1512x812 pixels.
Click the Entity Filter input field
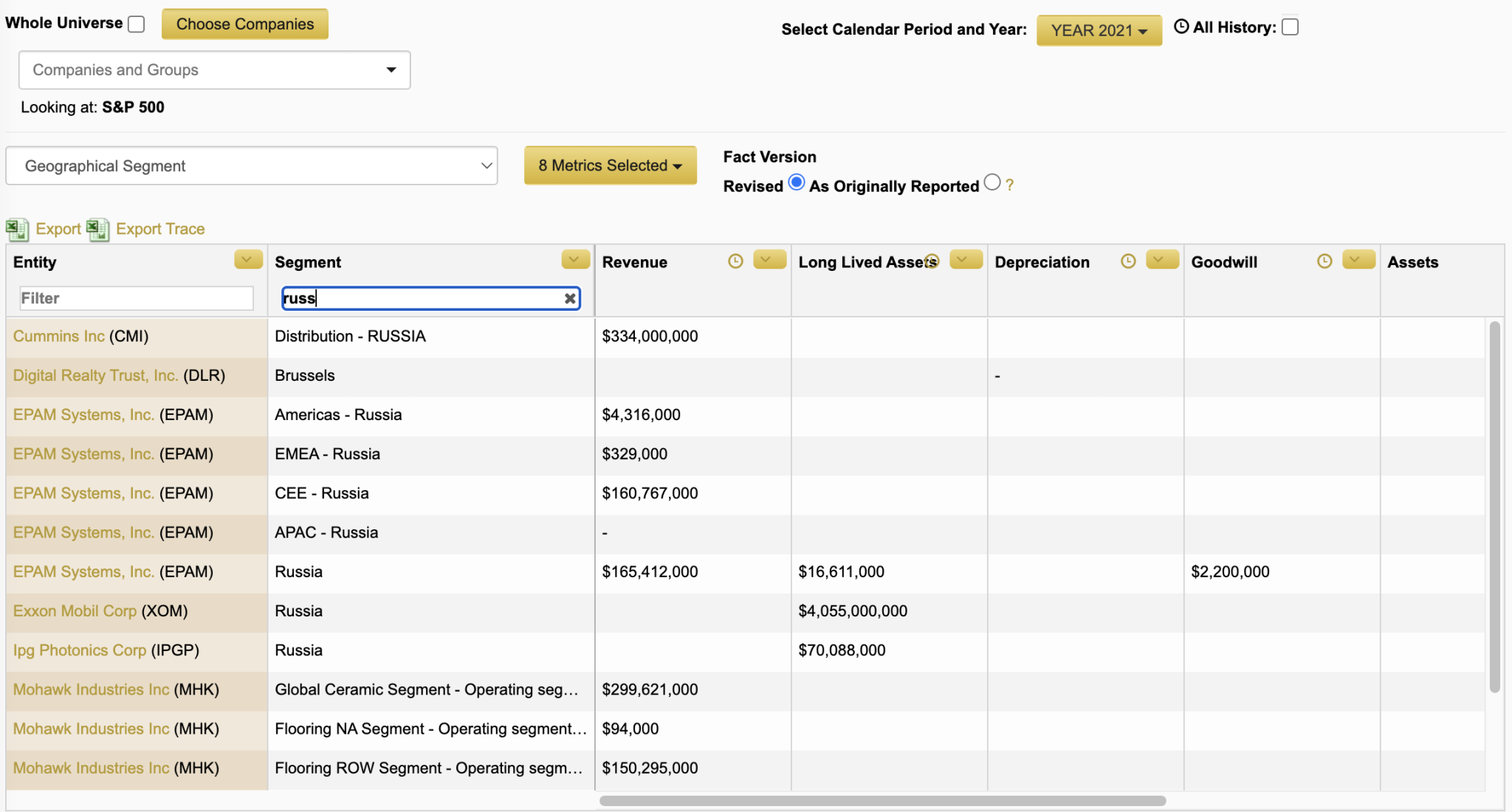click(x=137, y=299)
